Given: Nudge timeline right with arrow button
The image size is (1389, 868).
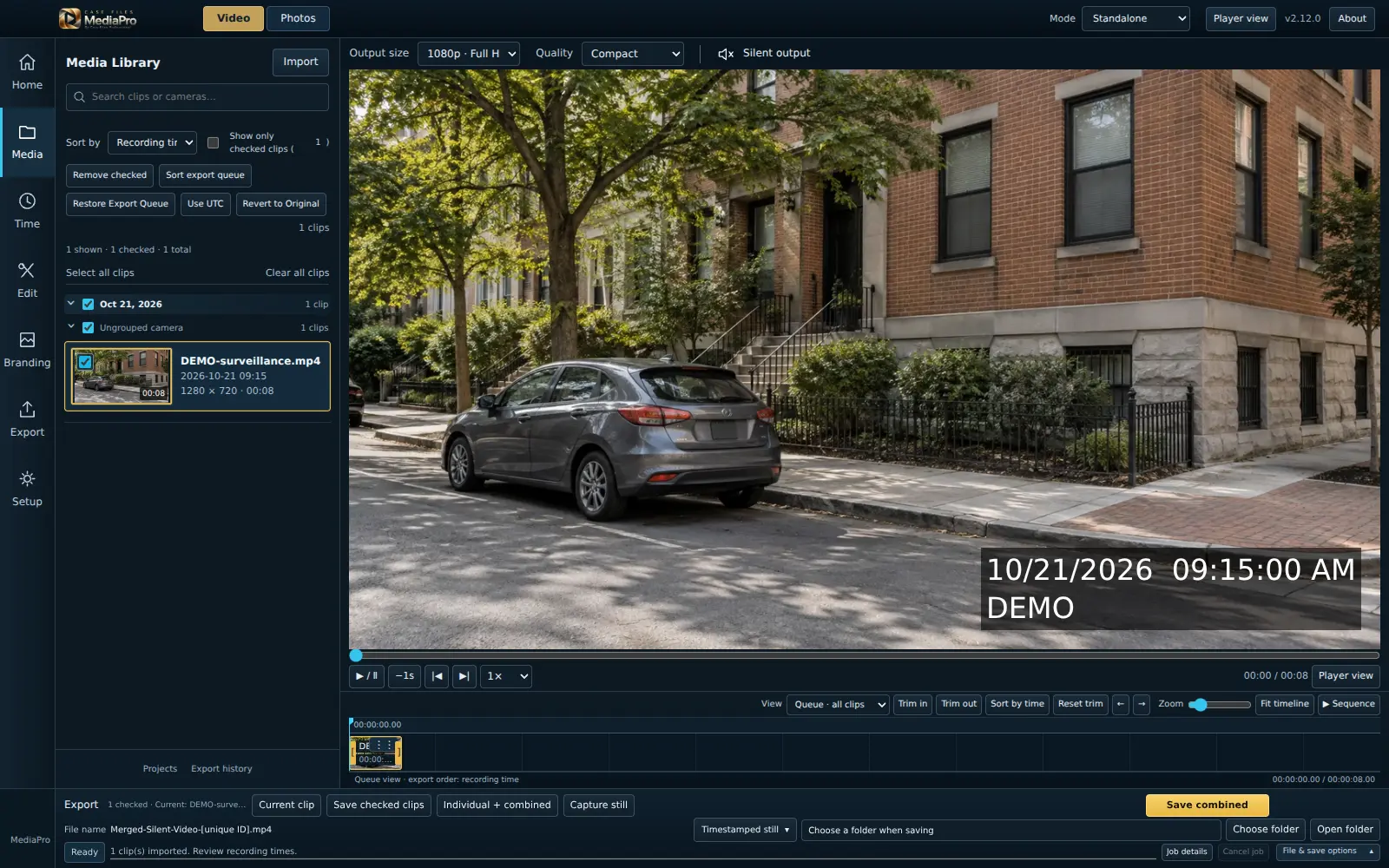Looking at the screenshot, I should (x=1142, y=704).
